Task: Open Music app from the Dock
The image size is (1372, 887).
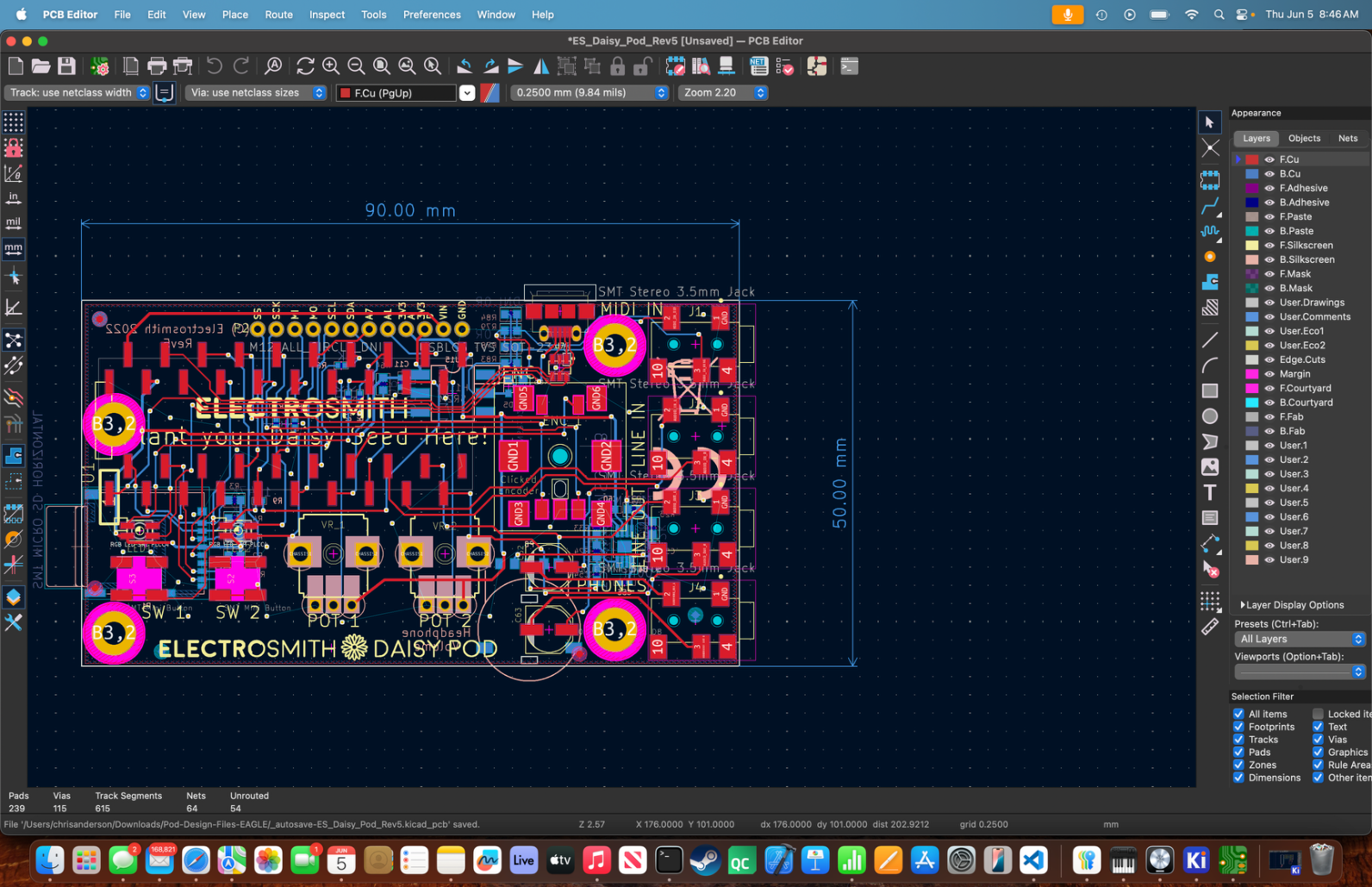Action: coord(596,859)
